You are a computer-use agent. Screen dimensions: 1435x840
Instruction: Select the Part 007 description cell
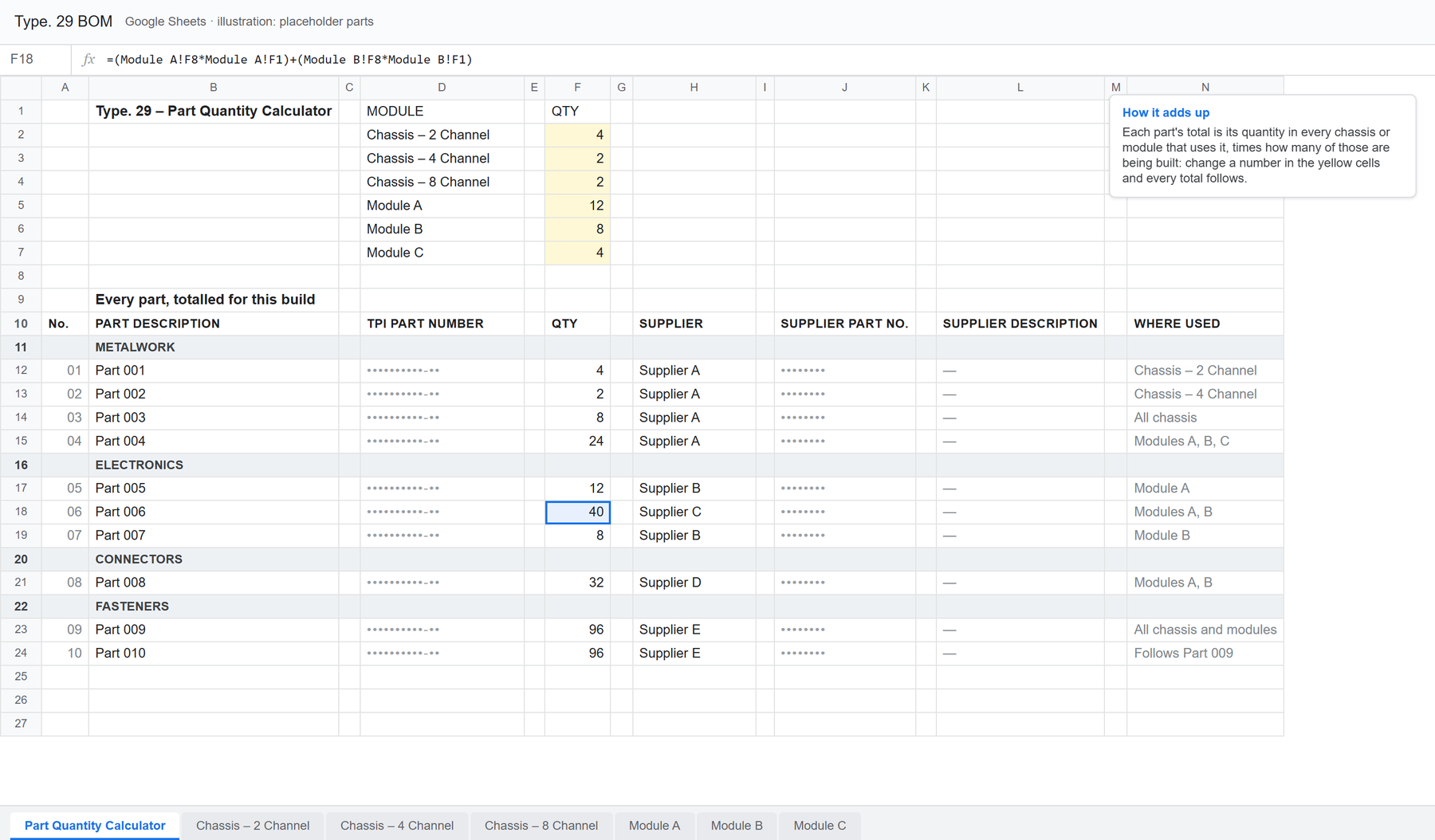[213, 536]
